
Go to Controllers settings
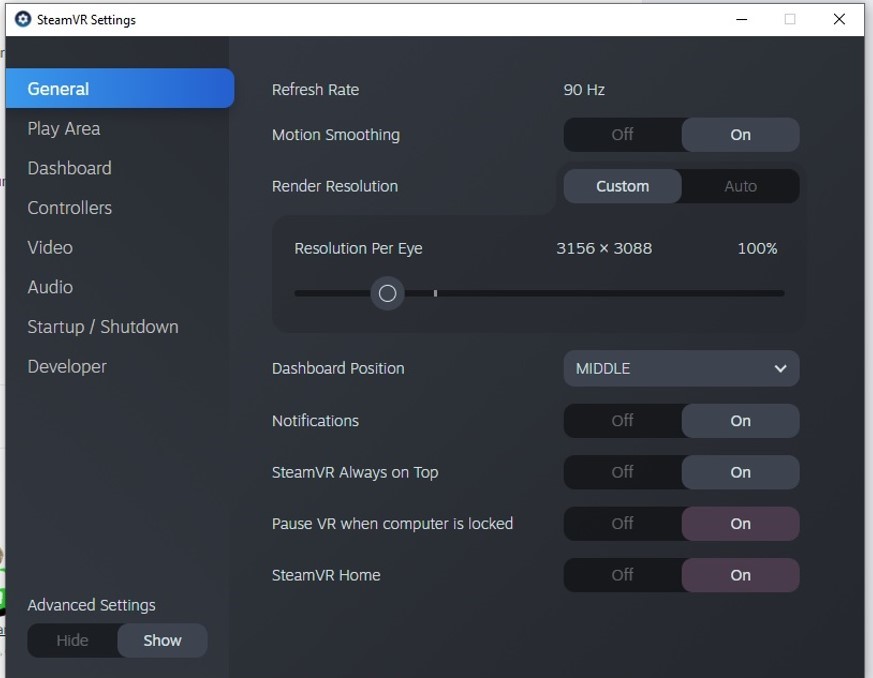[70, 208]
